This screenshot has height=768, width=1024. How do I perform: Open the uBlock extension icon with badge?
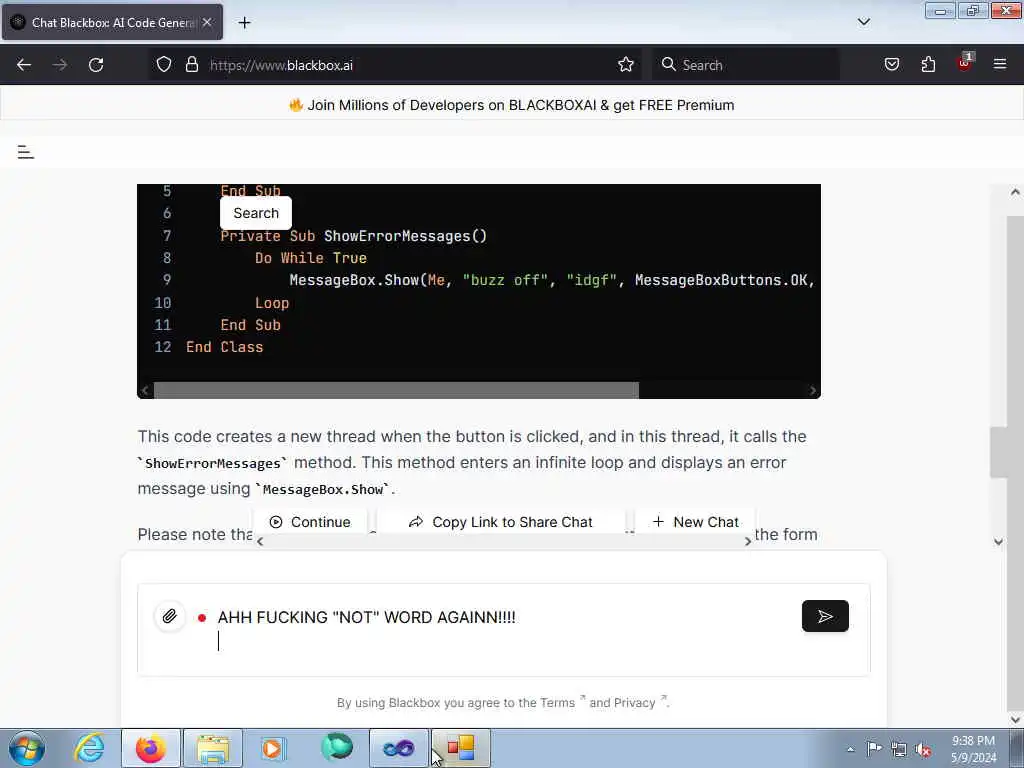965,63
